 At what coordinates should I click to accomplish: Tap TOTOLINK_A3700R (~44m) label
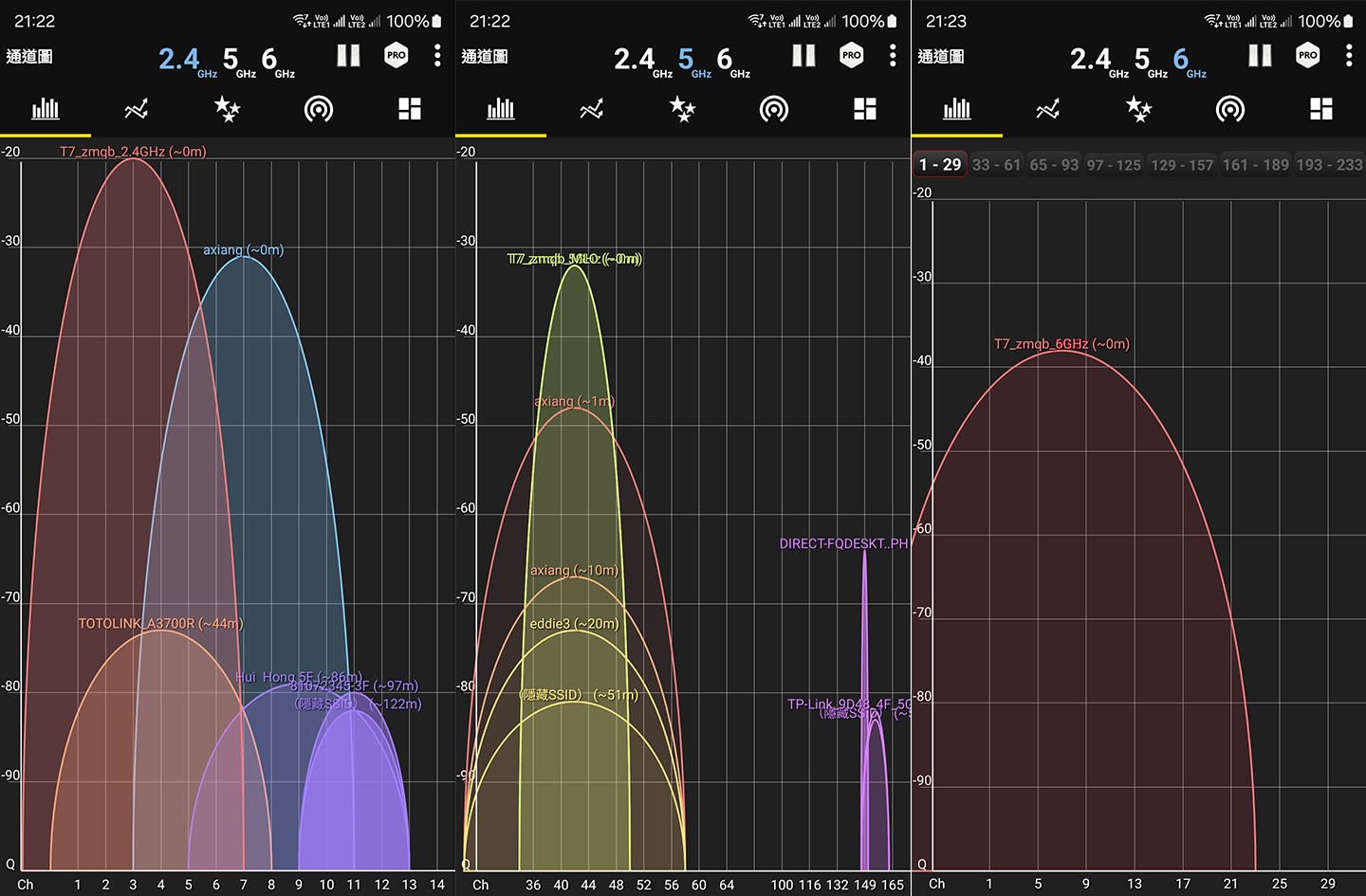[160, 624]
